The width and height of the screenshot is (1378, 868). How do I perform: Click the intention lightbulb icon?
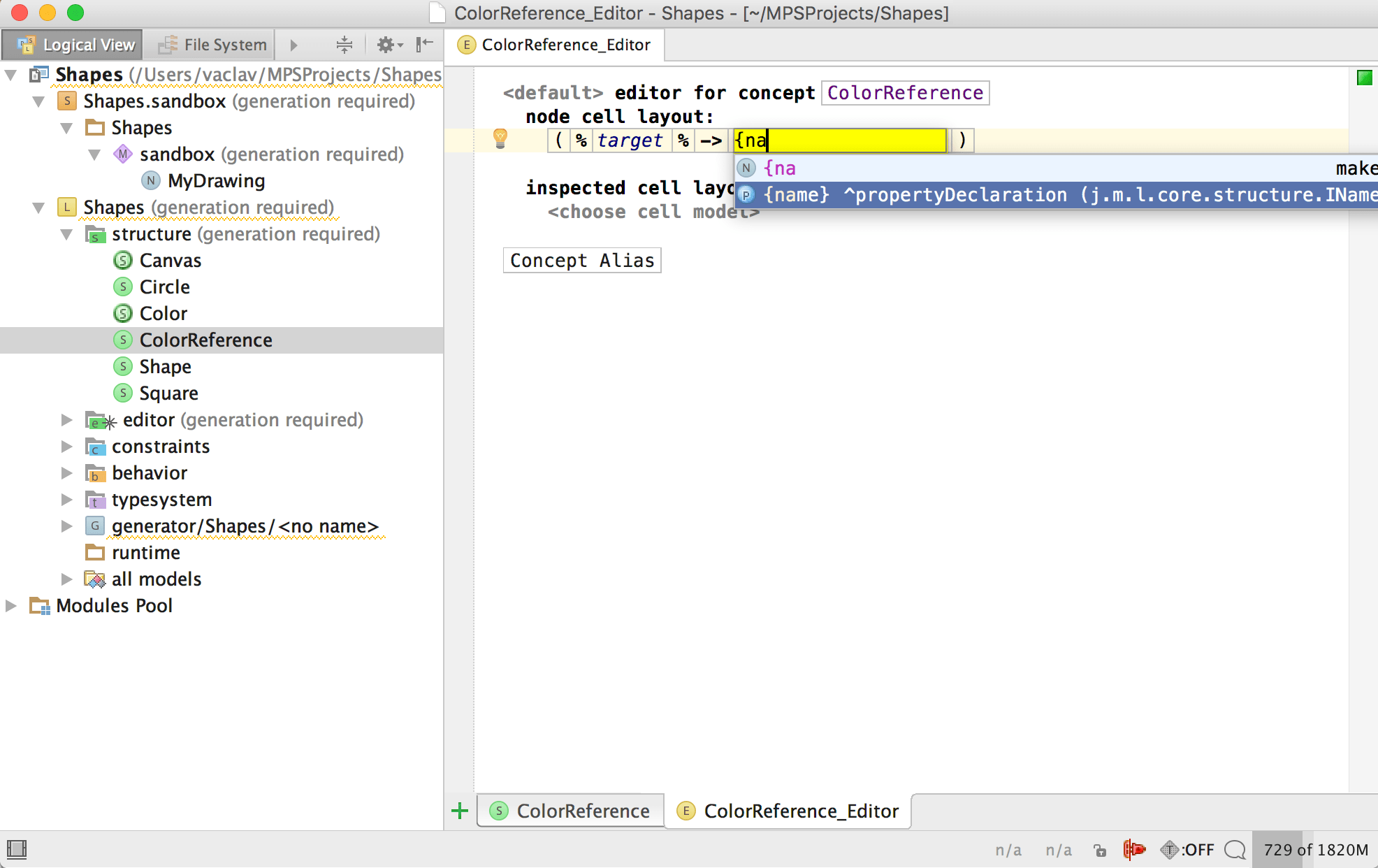click(500, 138)
